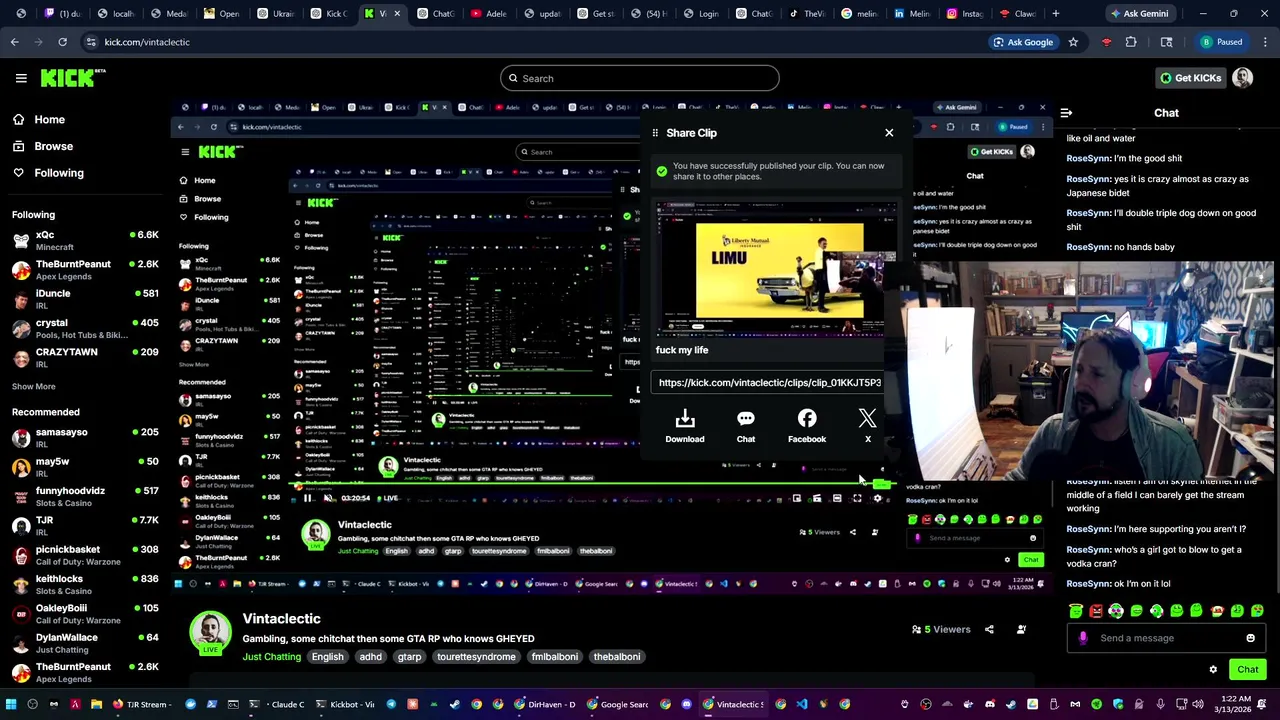Open a new browser tab
This screenshot has width=1280, height=720.
pyautogui.click(x=1056, y=14)
